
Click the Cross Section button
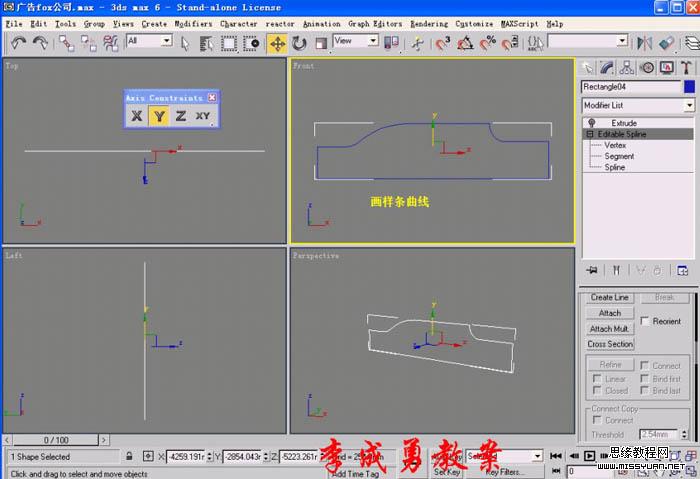click(610, 344)
